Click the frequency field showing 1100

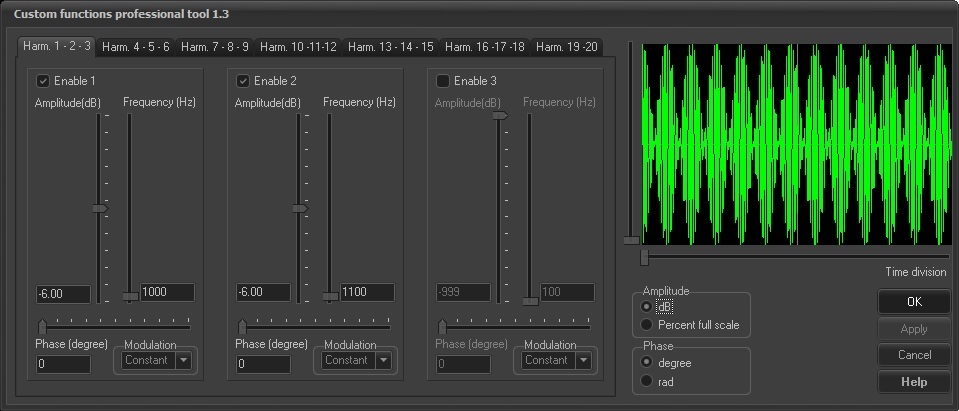368,292
